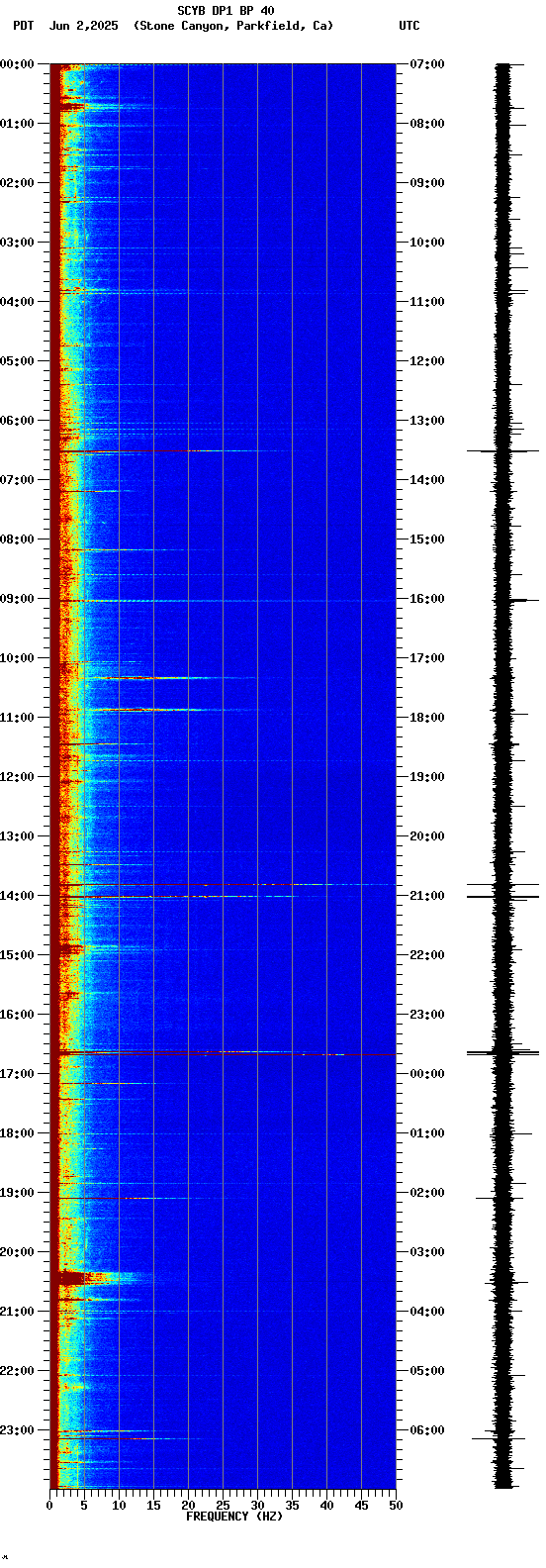Click the 17:00 PDT time label

click(17, 1074)
